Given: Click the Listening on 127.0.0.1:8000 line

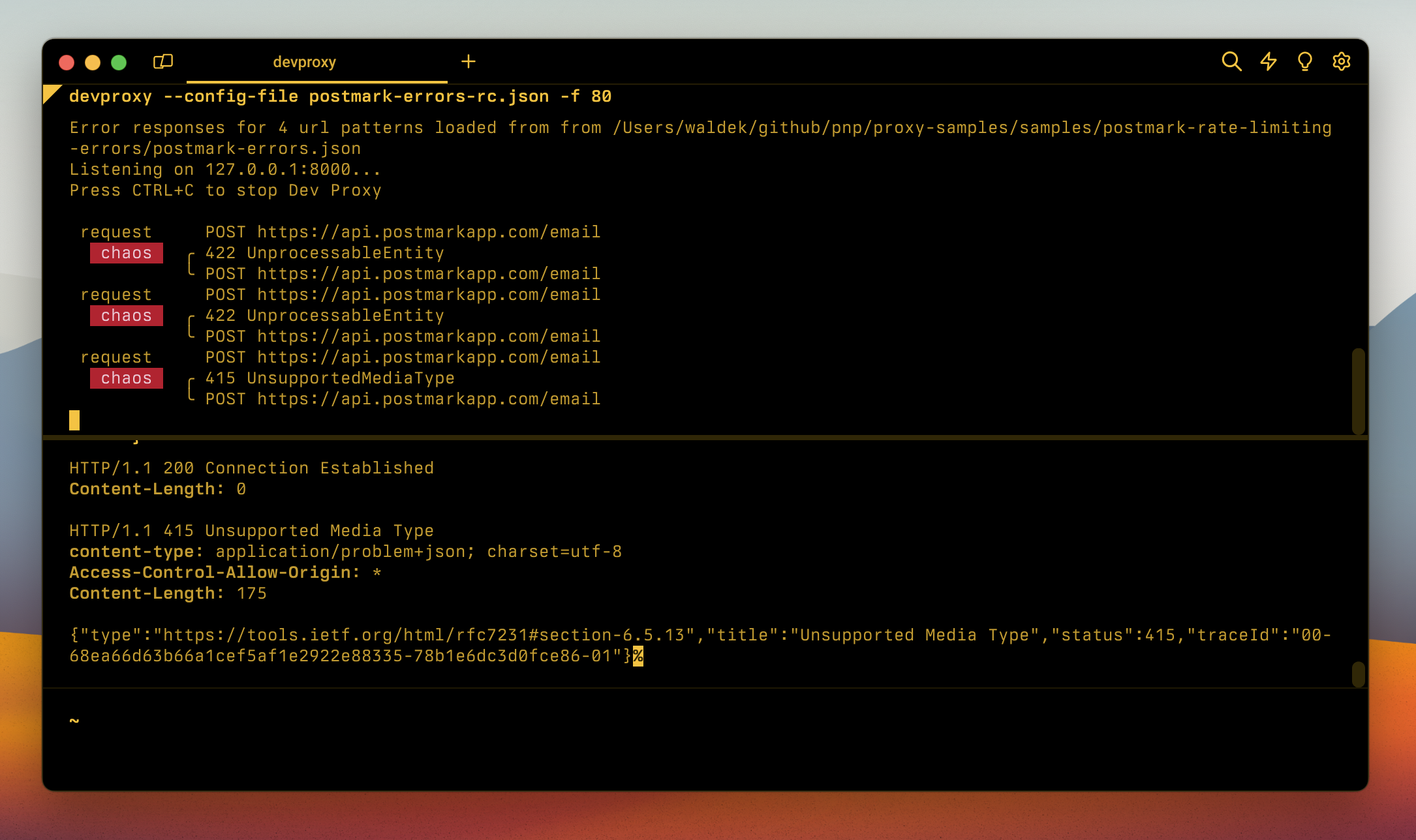Looking at the screenshot, I should pos(224,169).
